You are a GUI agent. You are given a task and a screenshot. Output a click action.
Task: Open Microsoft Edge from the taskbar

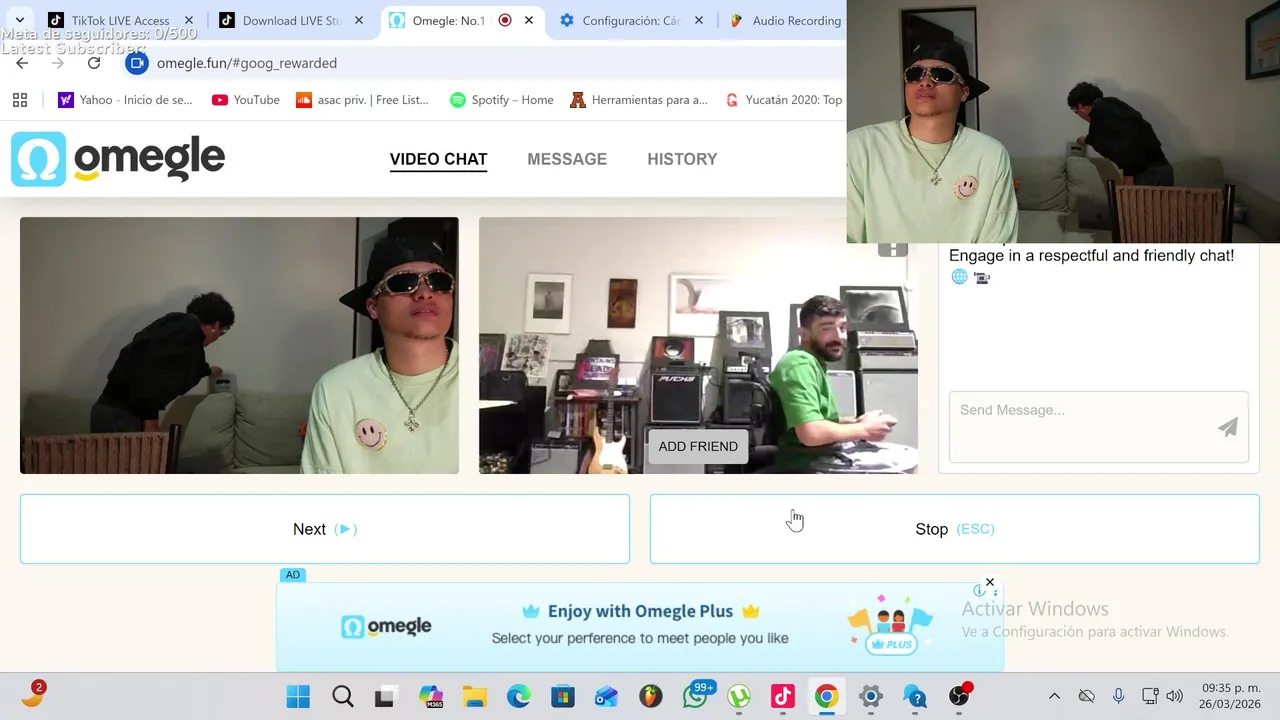tap(519, 696)
